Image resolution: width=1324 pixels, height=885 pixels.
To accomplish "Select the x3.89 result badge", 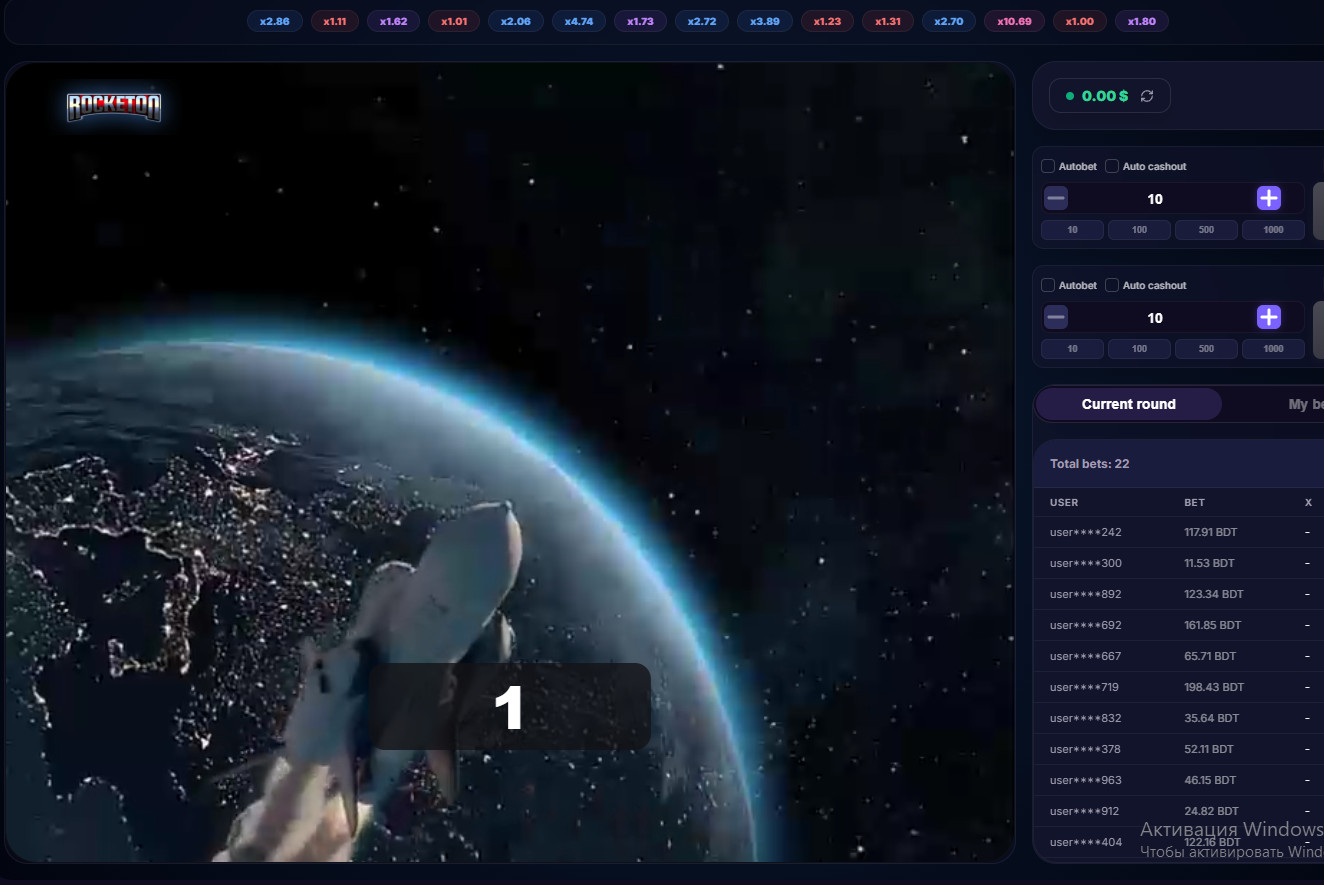I will pyautogui.click(x=765, y=21).
